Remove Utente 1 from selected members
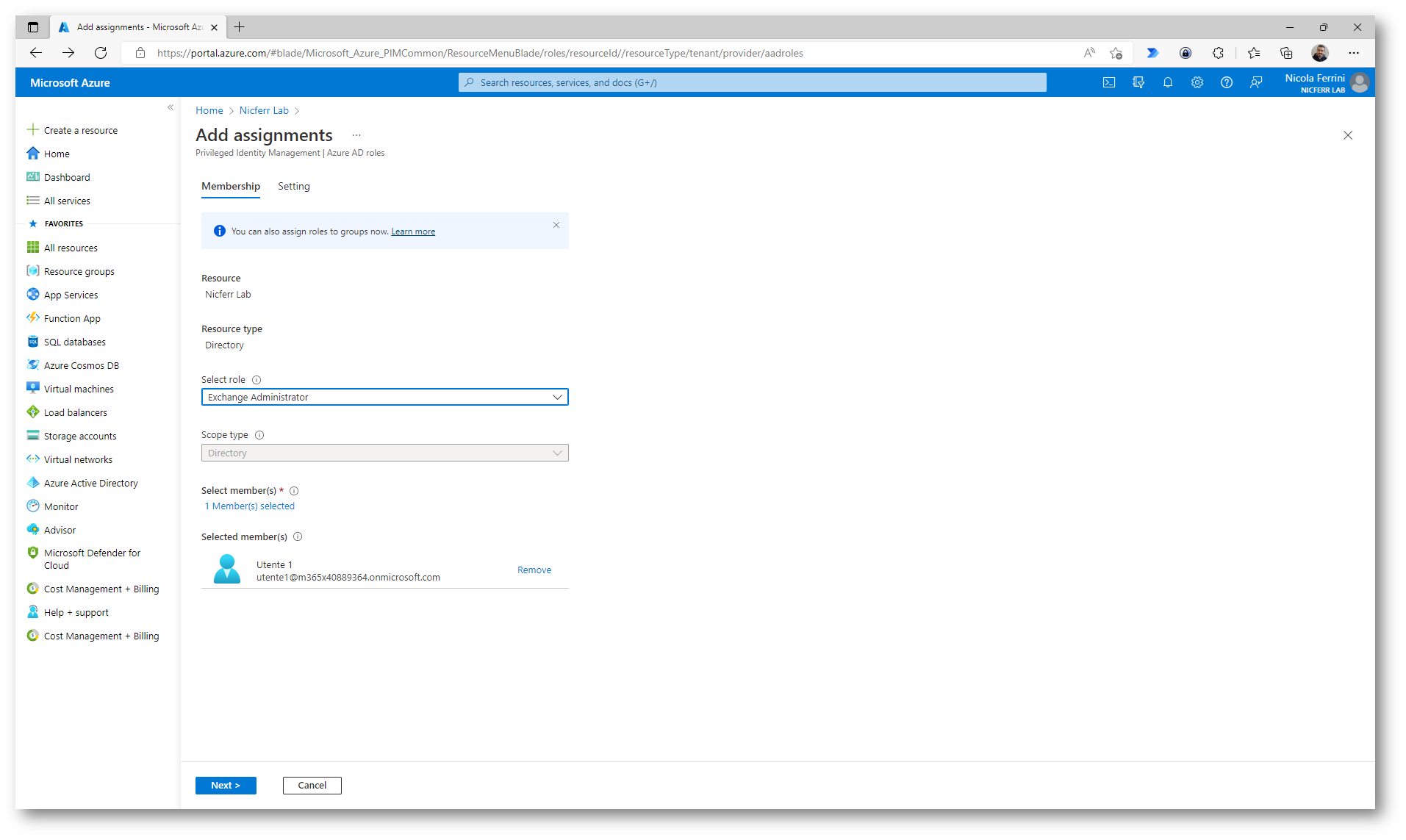Viewport: 1406px width, 840px height. pyautogui.click(x=534, y=570)
